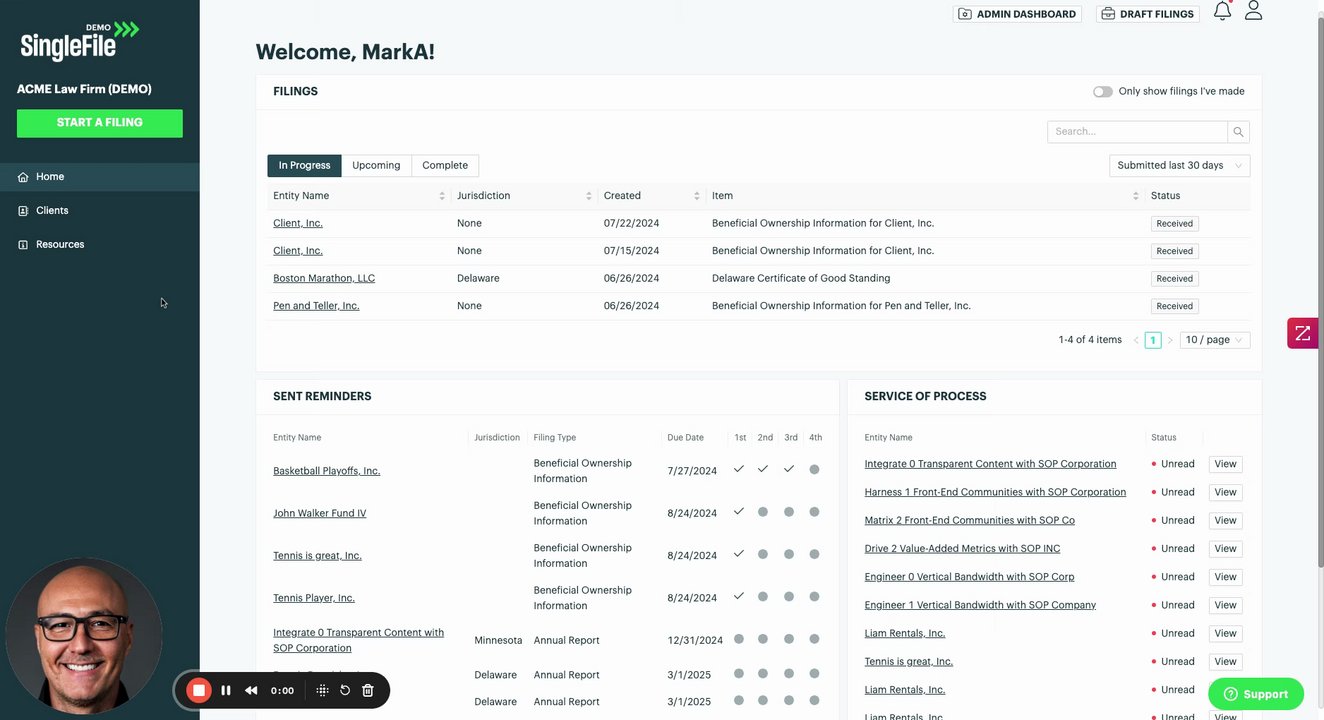This screenshot has height=720, width=1324.
Task: Click the search magnifier icon in Filings
Action: pyautogui.click(x=1238, y=132)
